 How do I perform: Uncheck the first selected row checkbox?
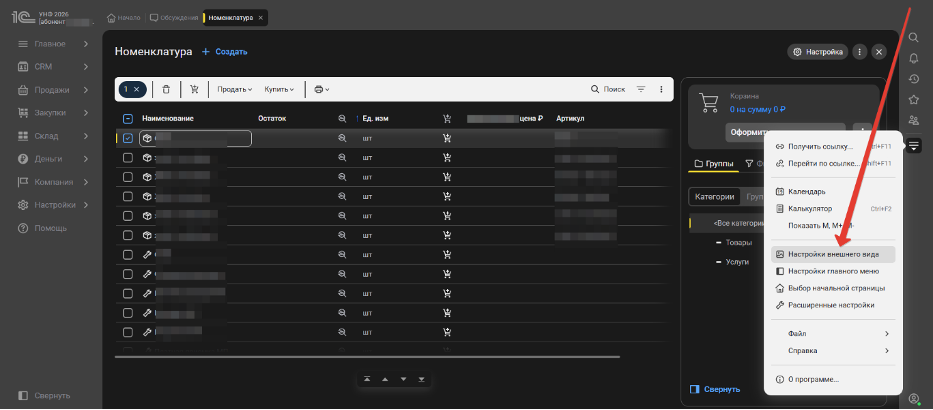(x=128, y=138)
